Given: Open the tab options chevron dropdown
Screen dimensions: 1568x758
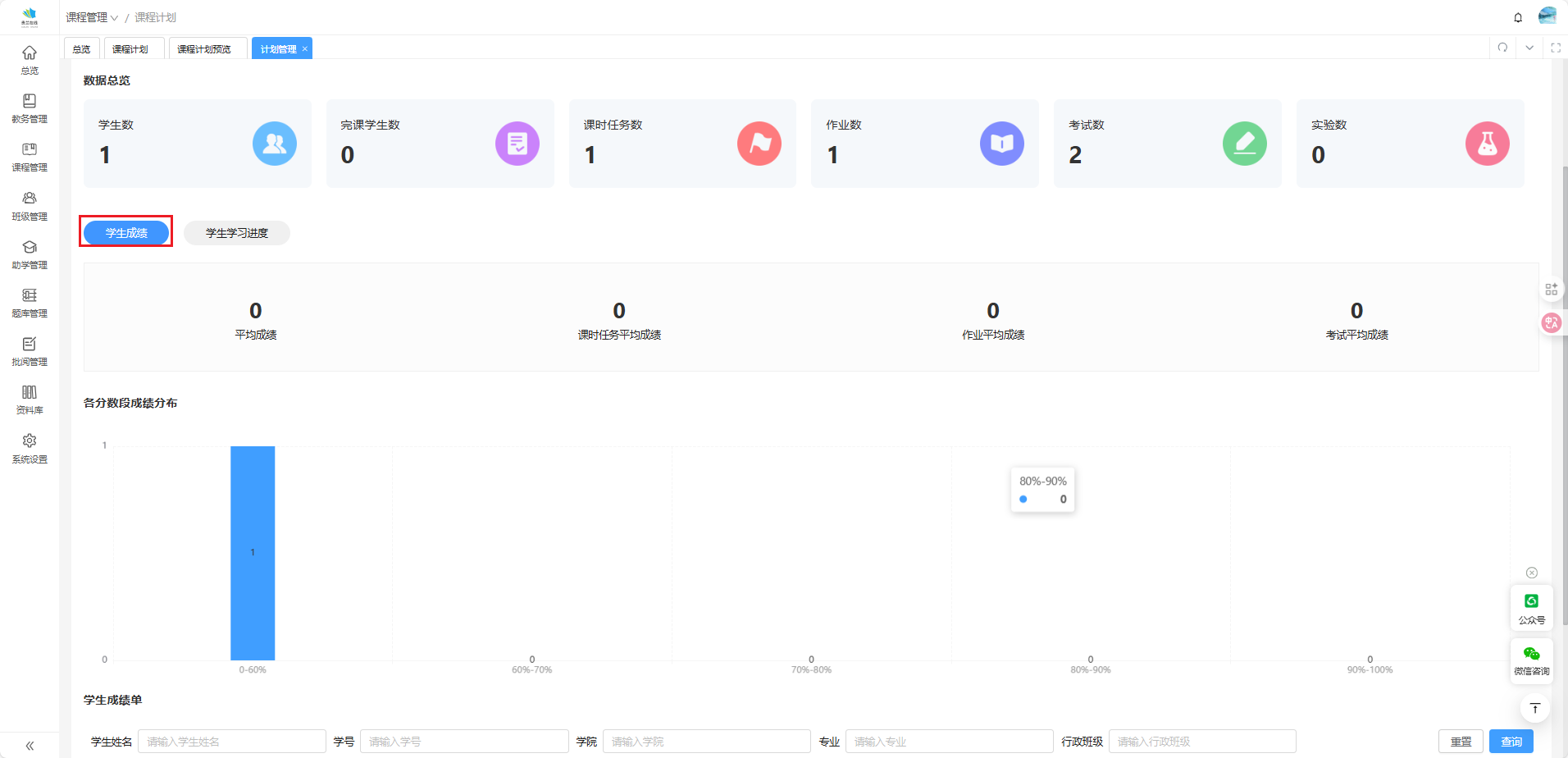Looking at the screenshot, I should click(1529, 48).
